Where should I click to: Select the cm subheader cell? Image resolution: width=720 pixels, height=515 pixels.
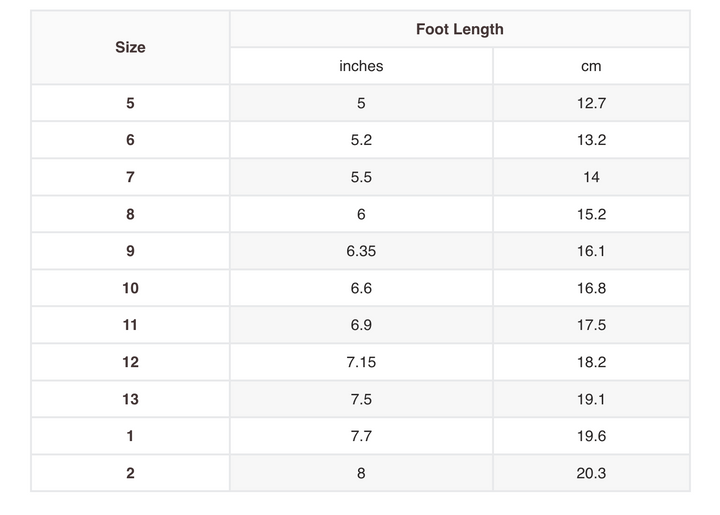click(591, 66)
